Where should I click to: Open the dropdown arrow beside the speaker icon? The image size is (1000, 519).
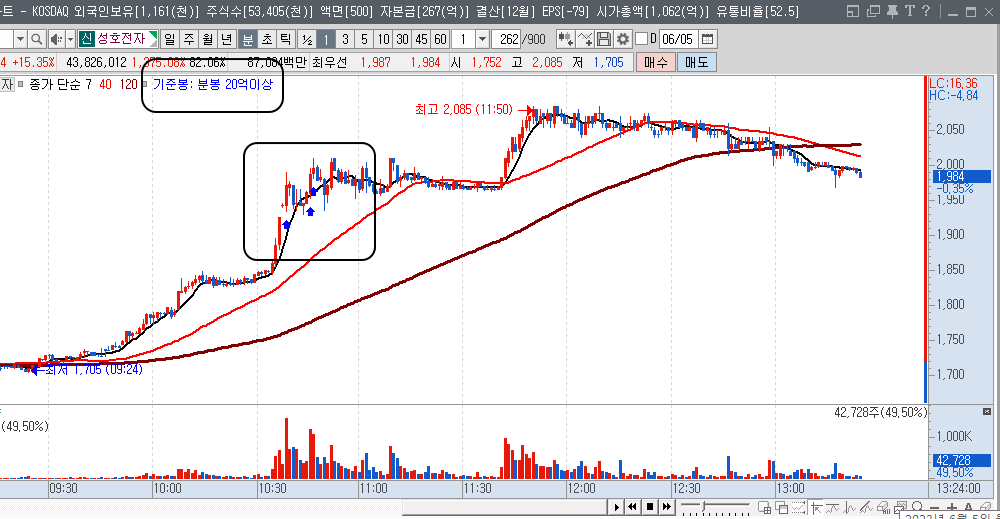[70, 40]
